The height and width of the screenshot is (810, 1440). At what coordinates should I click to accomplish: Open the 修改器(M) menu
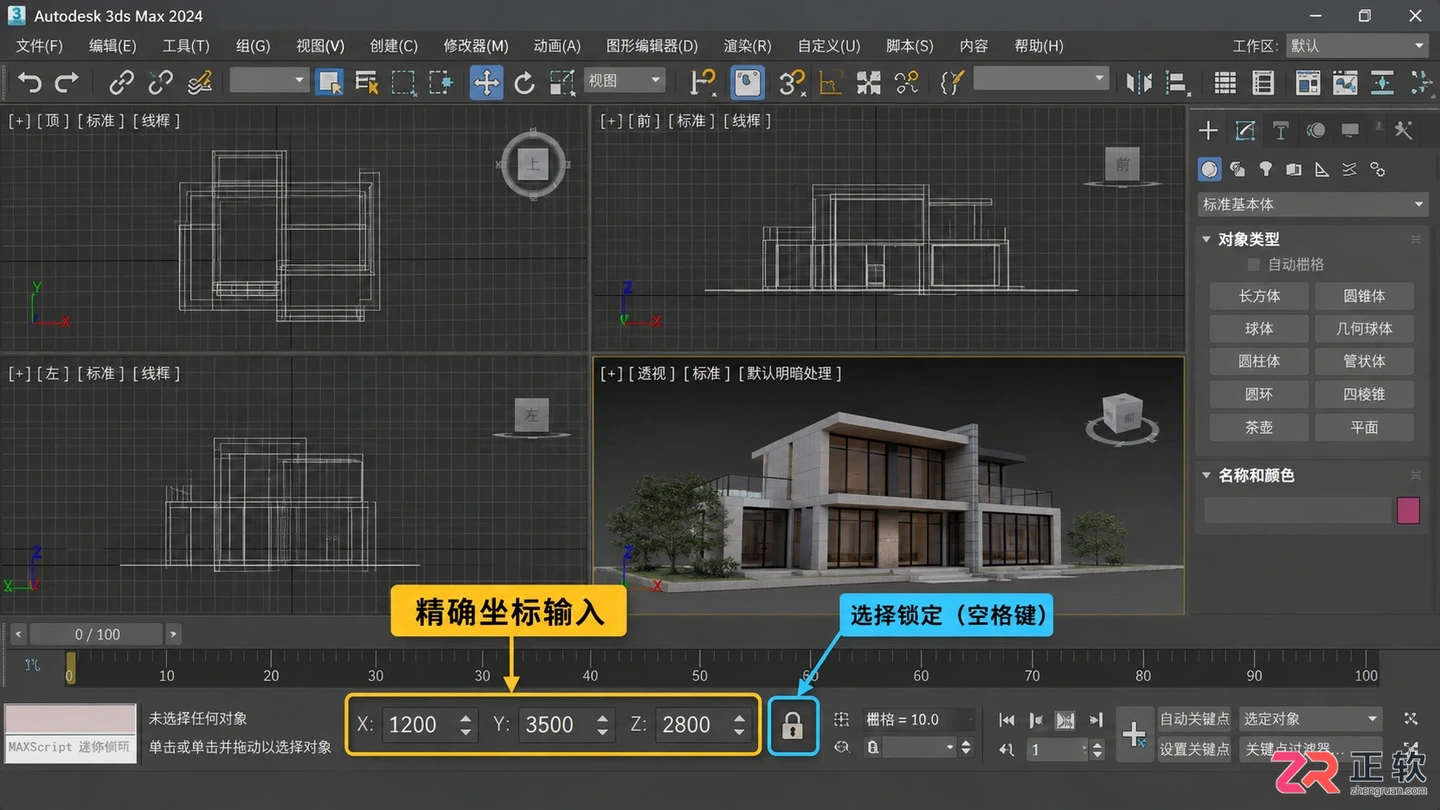pyautogui.click(x=476, y=46)
